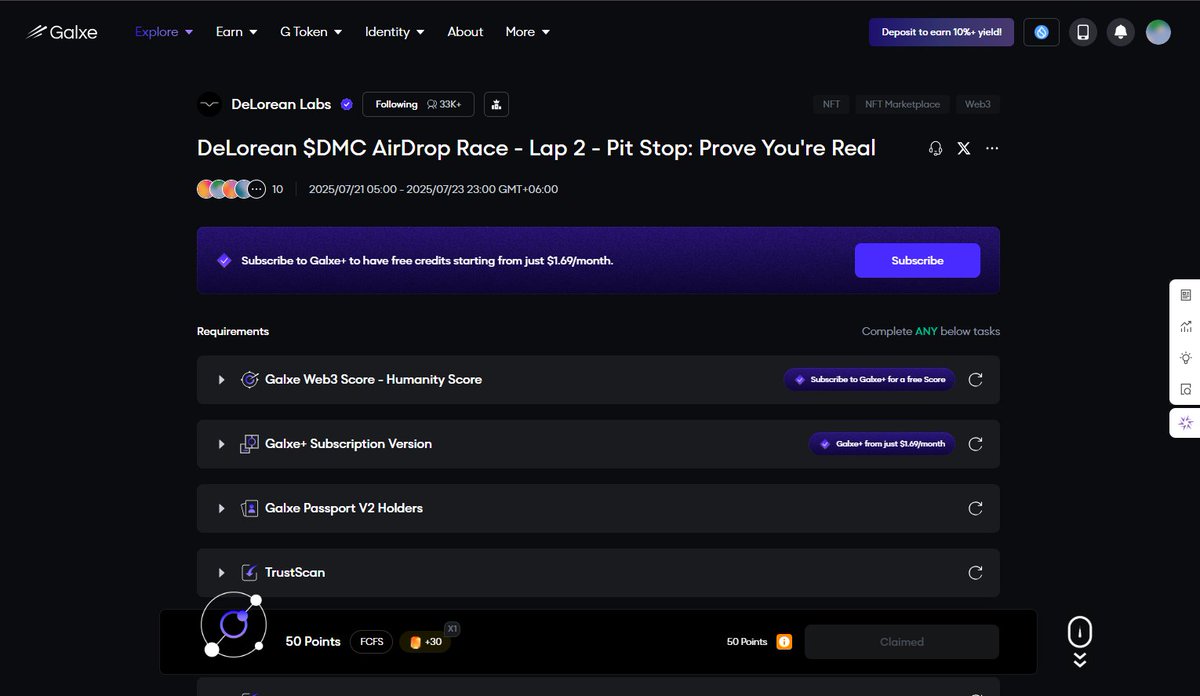Go to the About page
The image size is (1200, 696).
[465, 32]
